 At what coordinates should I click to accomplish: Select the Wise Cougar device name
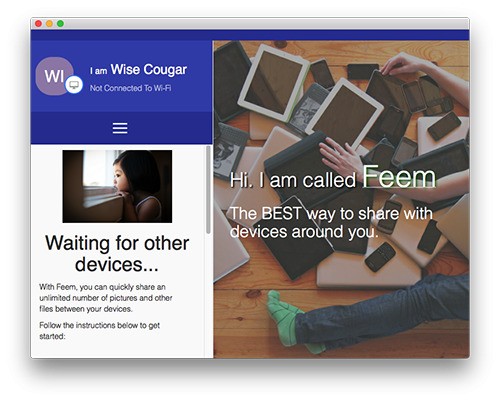click(x=149, y=70)
